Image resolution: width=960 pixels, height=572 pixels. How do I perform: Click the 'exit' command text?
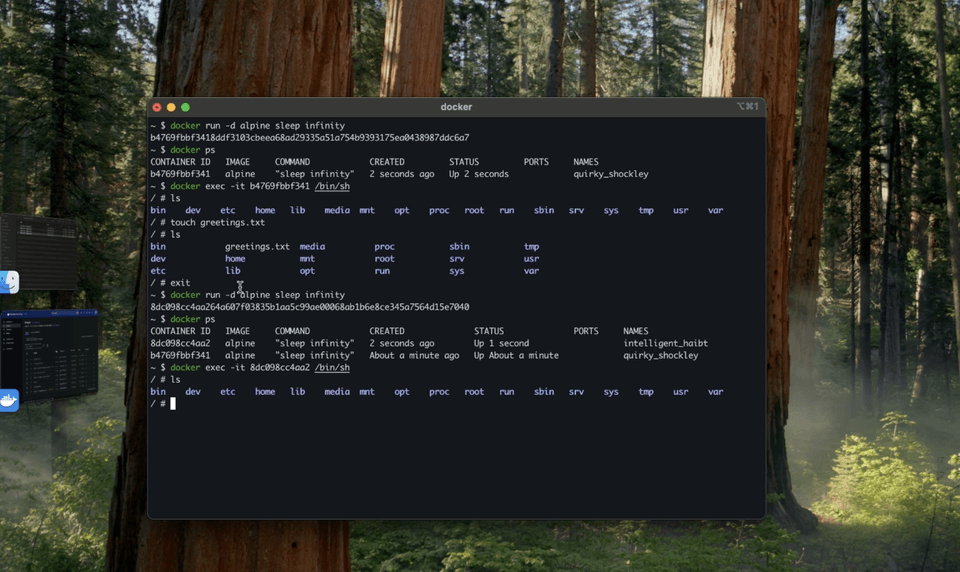point(180,283)
